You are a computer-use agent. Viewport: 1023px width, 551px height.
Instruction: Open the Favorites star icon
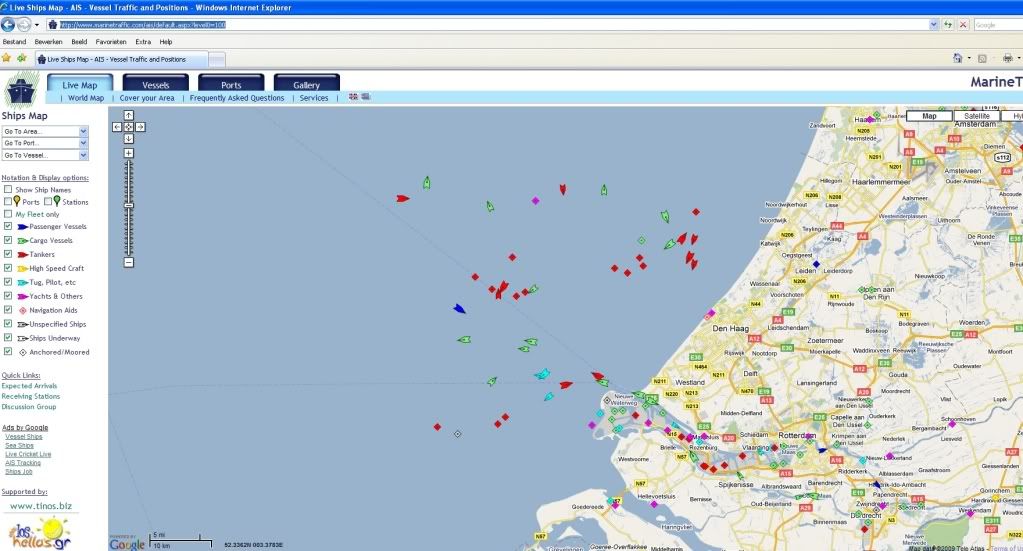(x=7, y=59)
